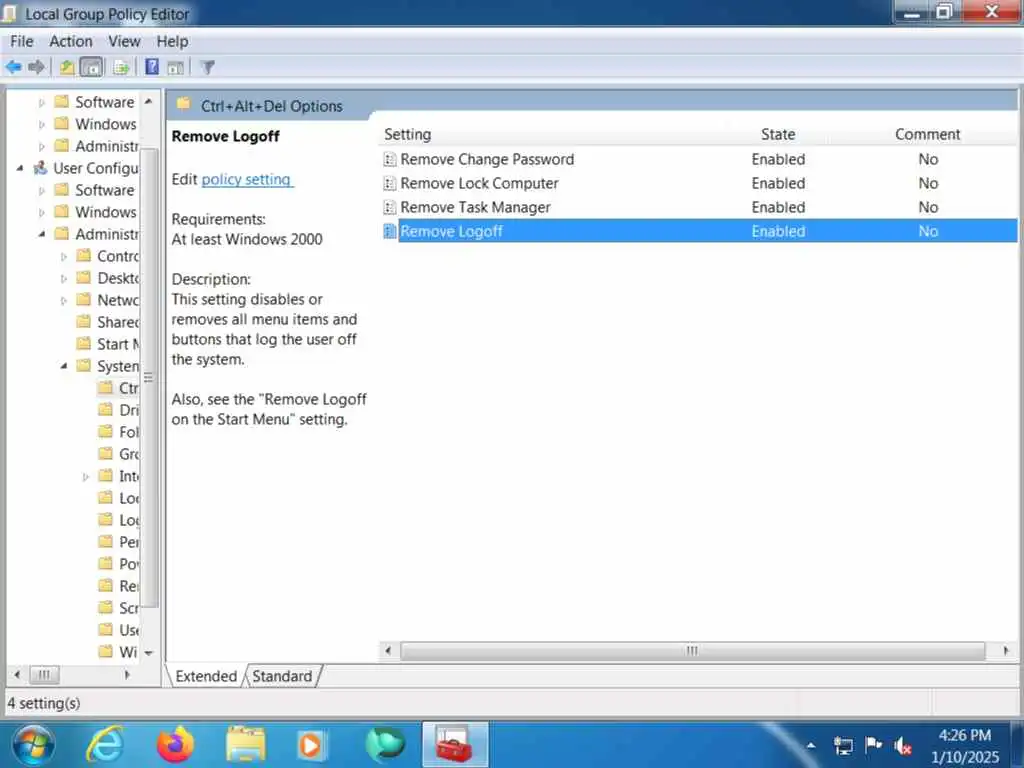Click the Ctrl+Alt+Del Options header folder icon

(184, 104)
